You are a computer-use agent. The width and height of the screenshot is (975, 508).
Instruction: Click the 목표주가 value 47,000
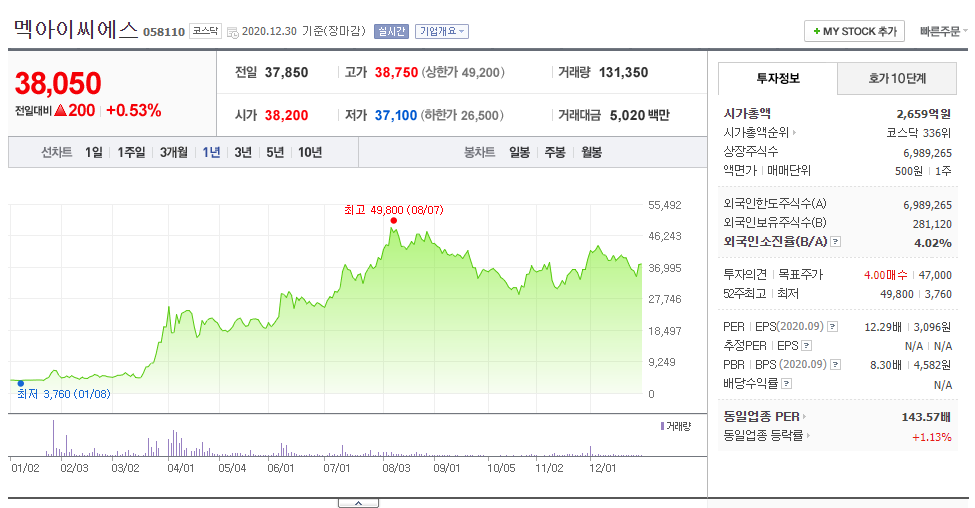click(x=935, y=275)
